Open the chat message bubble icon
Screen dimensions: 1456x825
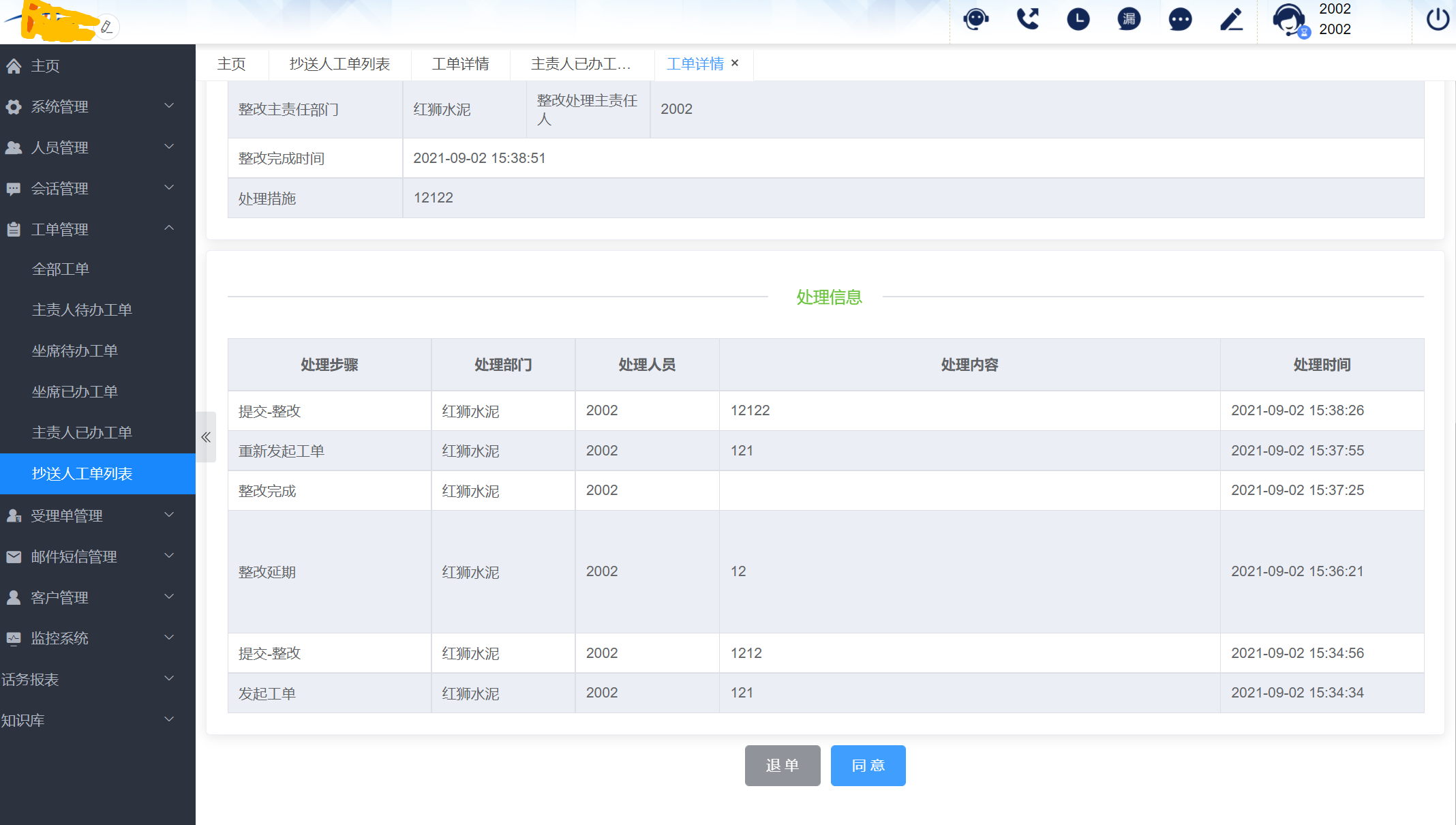coord(1180,19)
